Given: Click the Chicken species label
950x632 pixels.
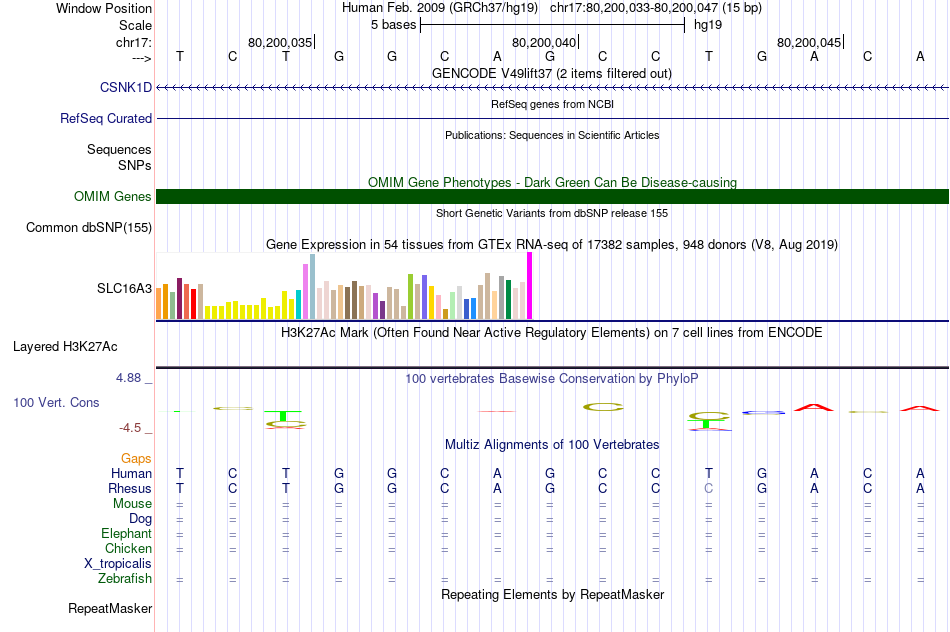Looking at the screenshot, I should click(128, 548).
